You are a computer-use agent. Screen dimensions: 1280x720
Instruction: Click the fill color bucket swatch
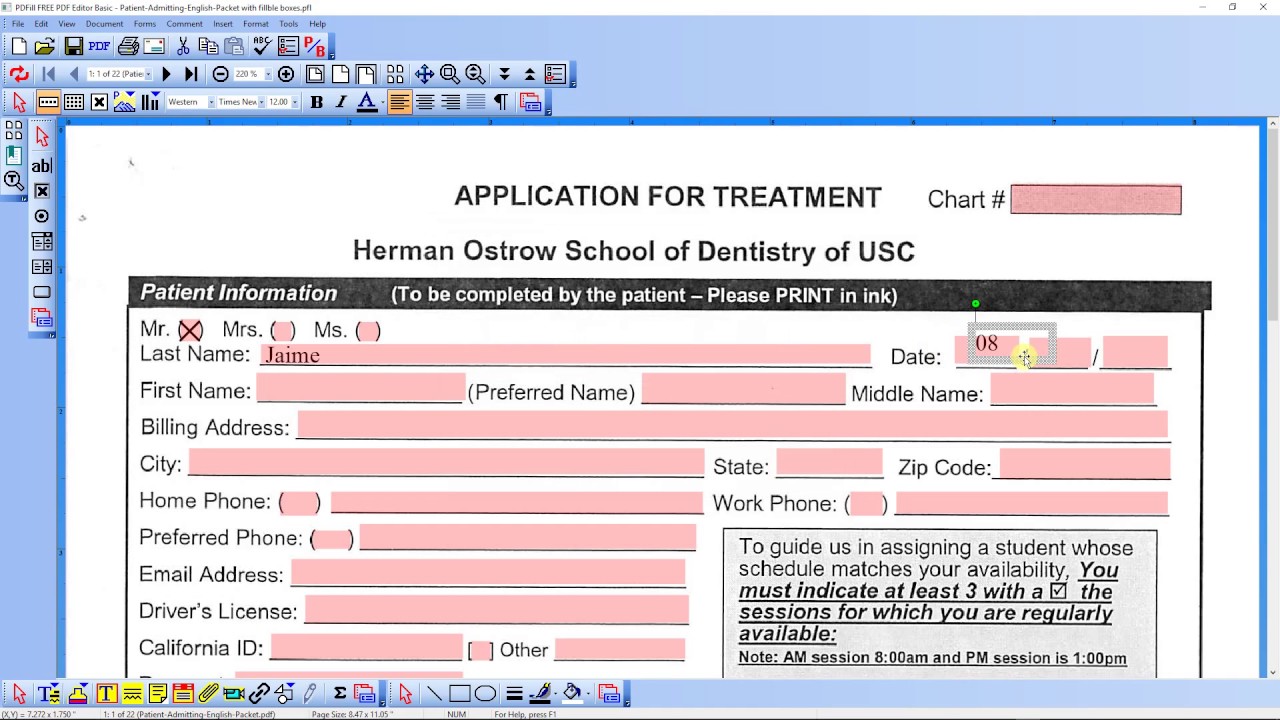(x=572, y=693)
